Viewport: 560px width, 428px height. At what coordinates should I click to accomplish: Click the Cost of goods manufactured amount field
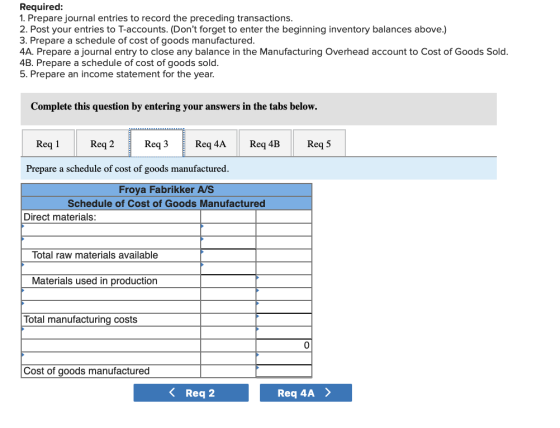284,371
